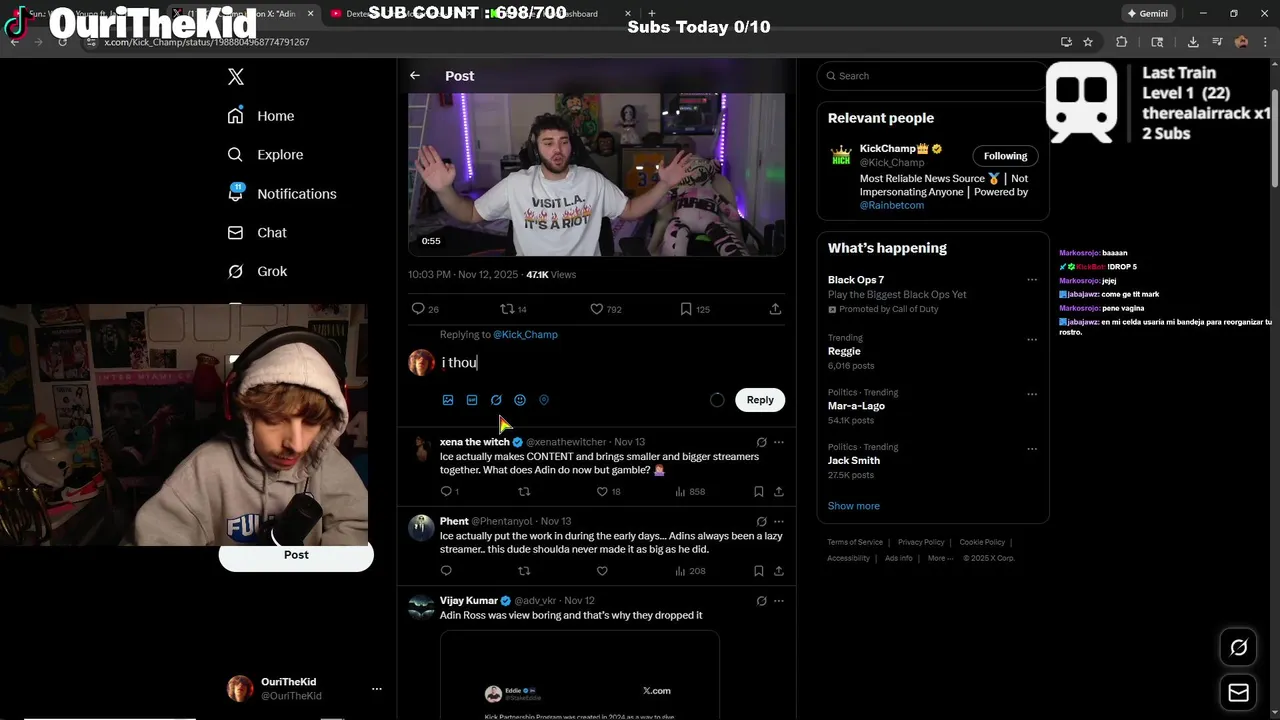This screenshot has width=1280, height=720.
Task: Bookmark xena the witch's comment
Action: [x=759, y=492]
